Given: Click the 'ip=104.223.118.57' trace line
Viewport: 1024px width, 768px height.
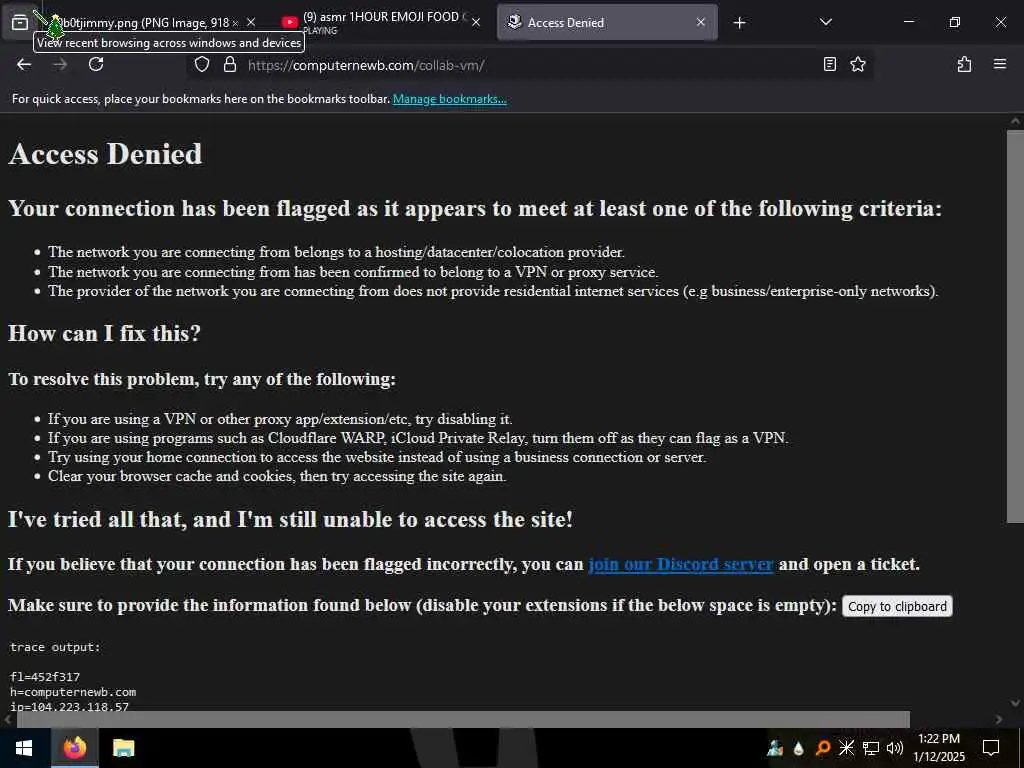Looking at the screenshot, I should pyautogui.click(x=69, y=707).
